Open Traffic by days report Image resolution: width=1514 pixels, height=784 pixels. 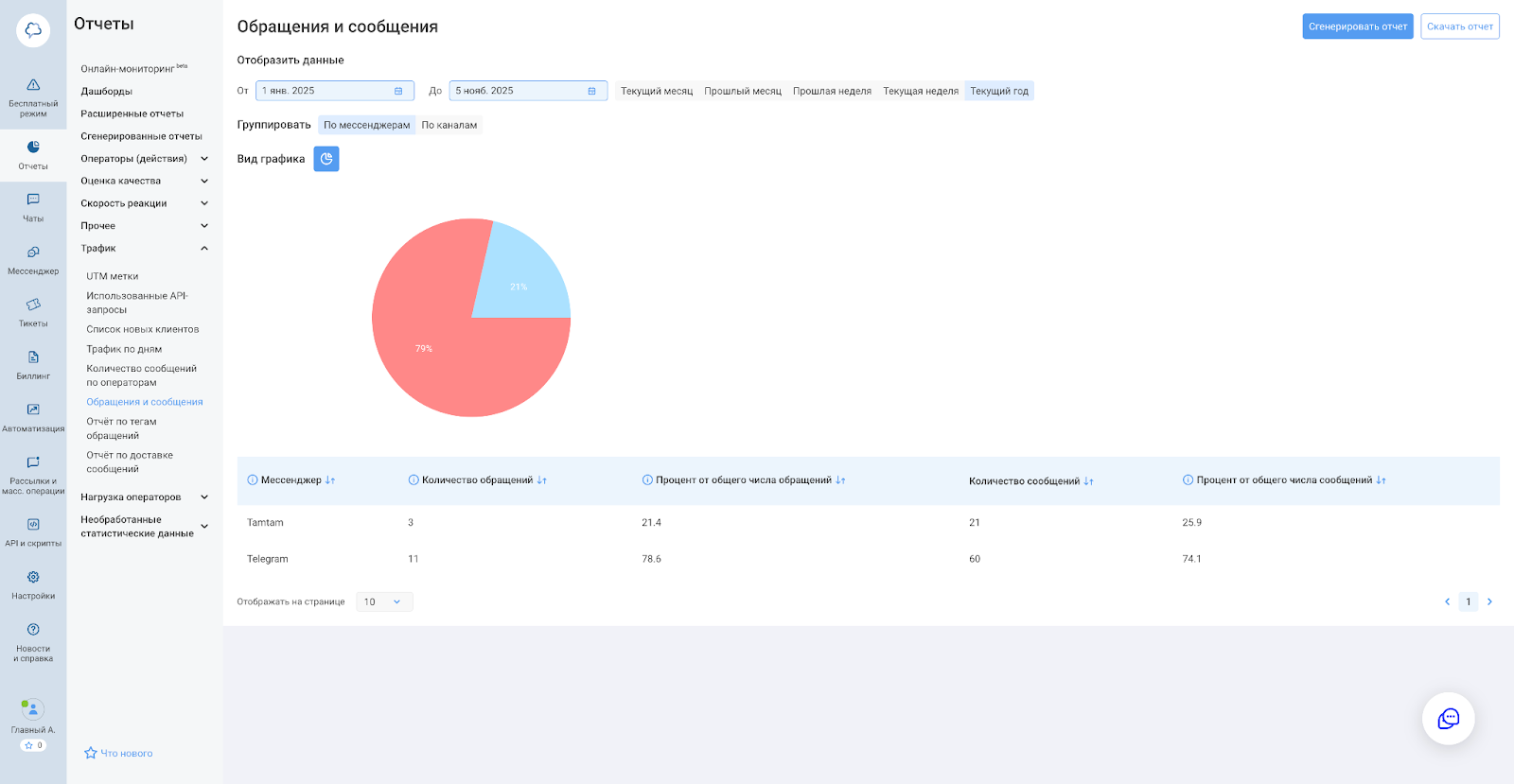[124, 349]
